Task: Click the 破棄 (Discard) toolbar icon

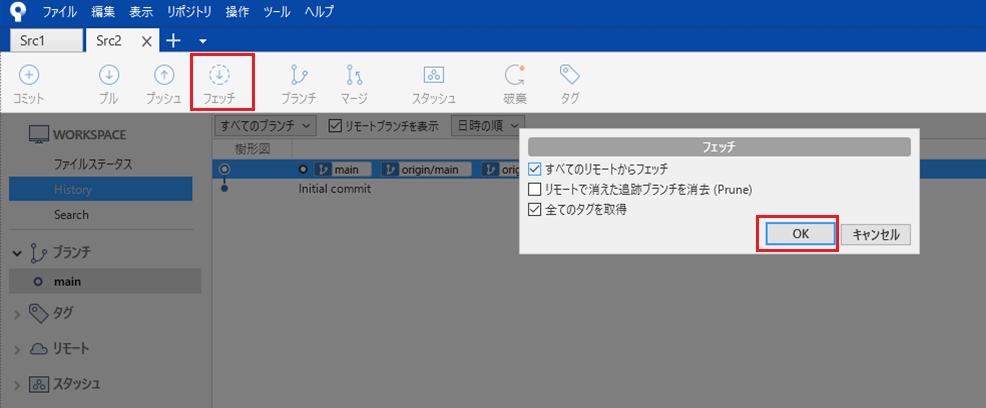Action: tap(514, 75)
